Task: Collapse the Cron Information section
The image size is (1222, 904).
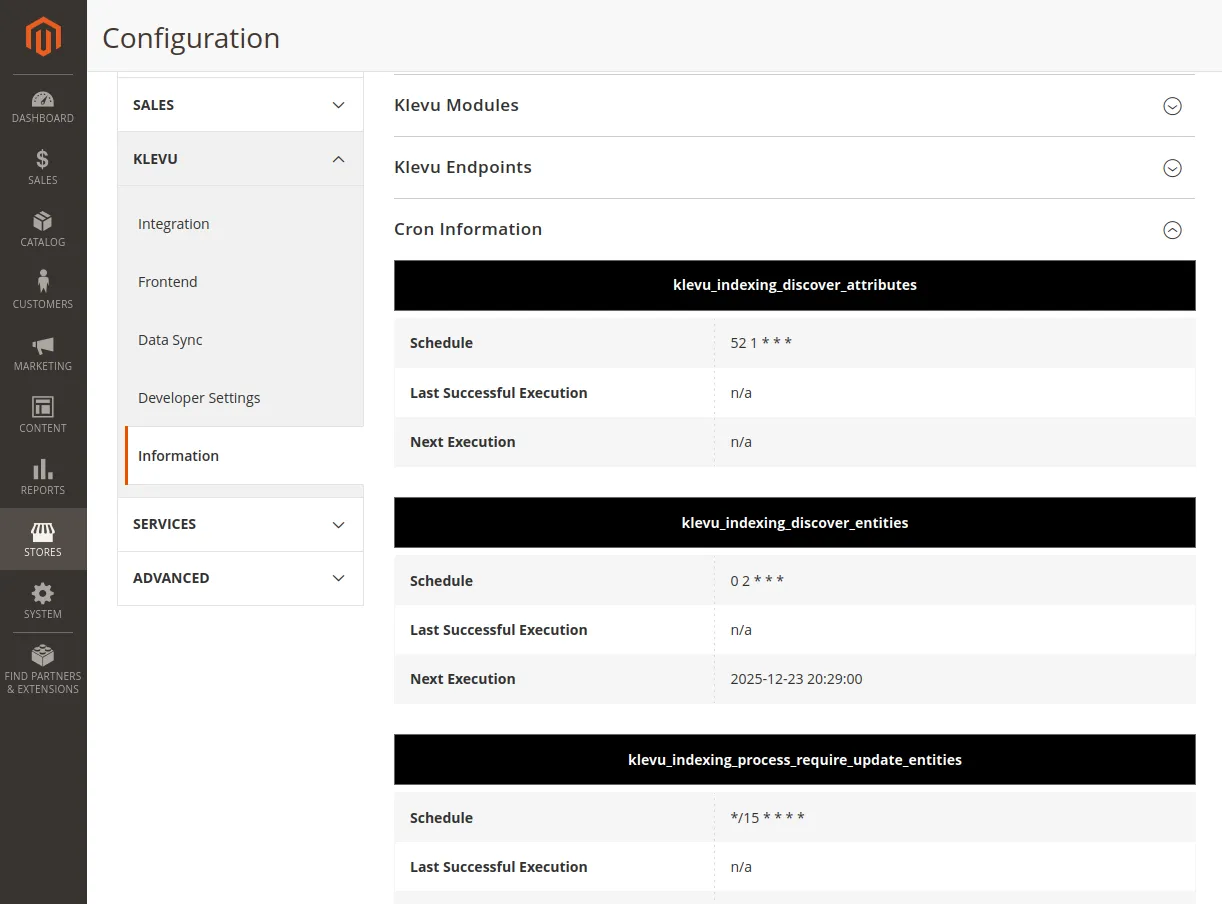Action: pyautogui.click(x=1173, y=230)
